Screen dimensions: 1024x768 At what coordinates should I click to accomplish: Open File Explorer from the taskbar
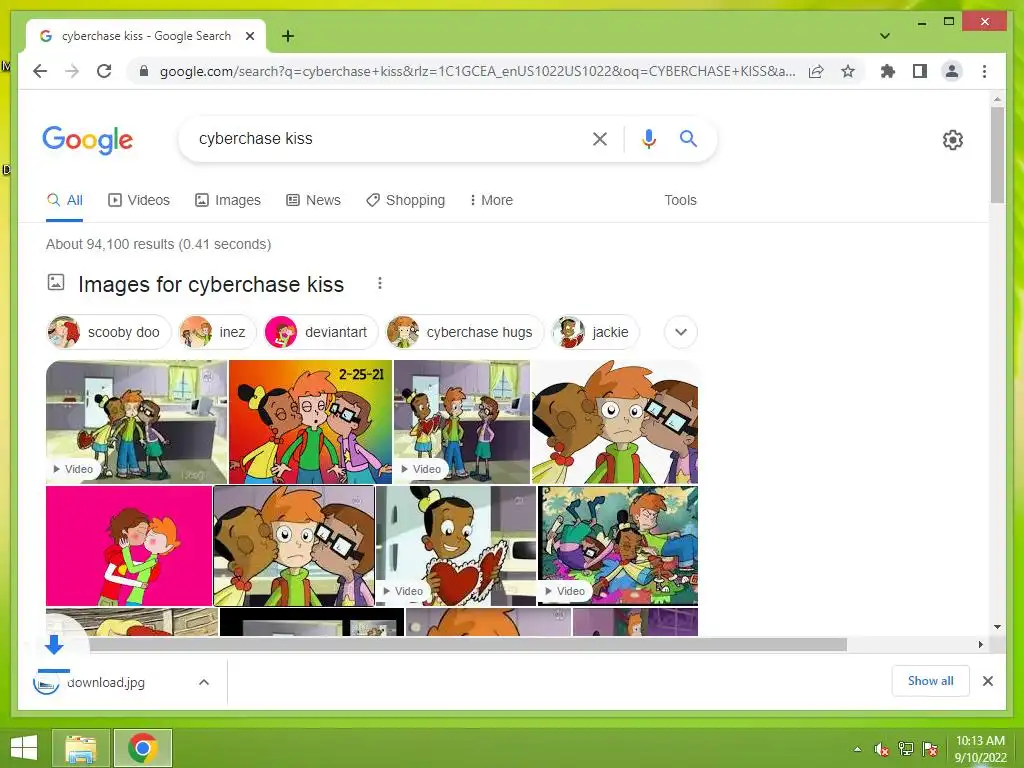tap(80, 748)
